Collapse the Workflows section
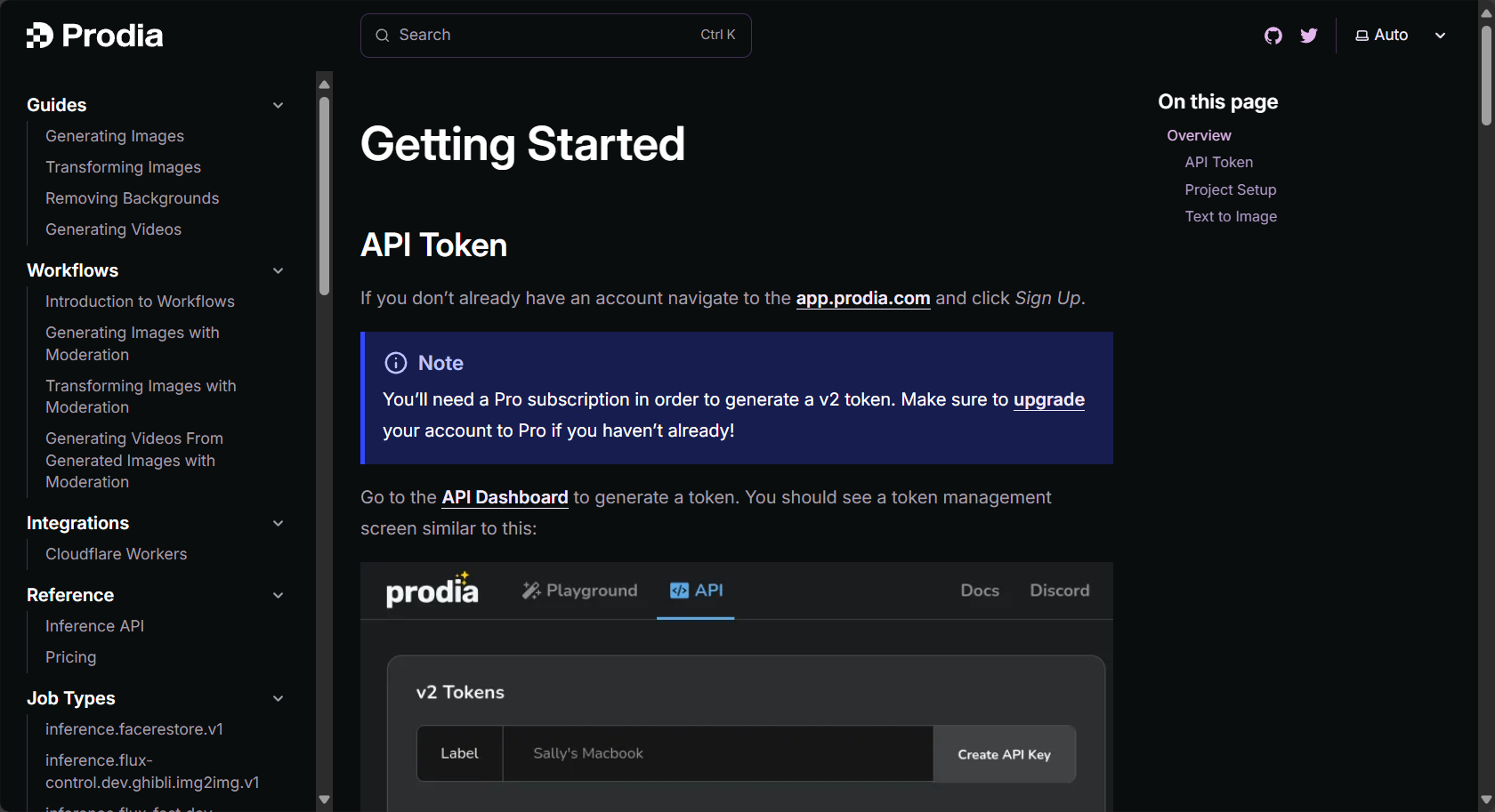Viewport: 1495px width, 812px height. point(278,270)
